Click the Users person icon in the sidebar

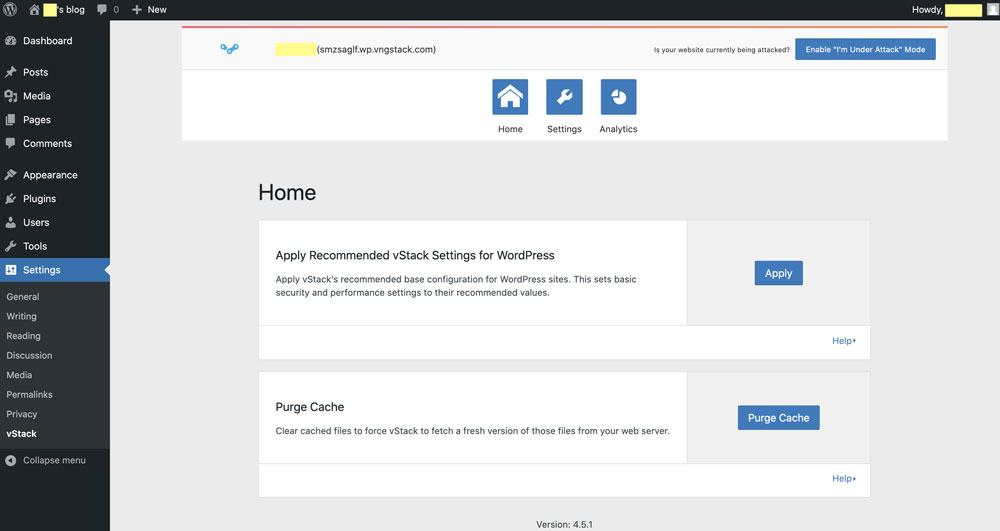pos(10,222)
